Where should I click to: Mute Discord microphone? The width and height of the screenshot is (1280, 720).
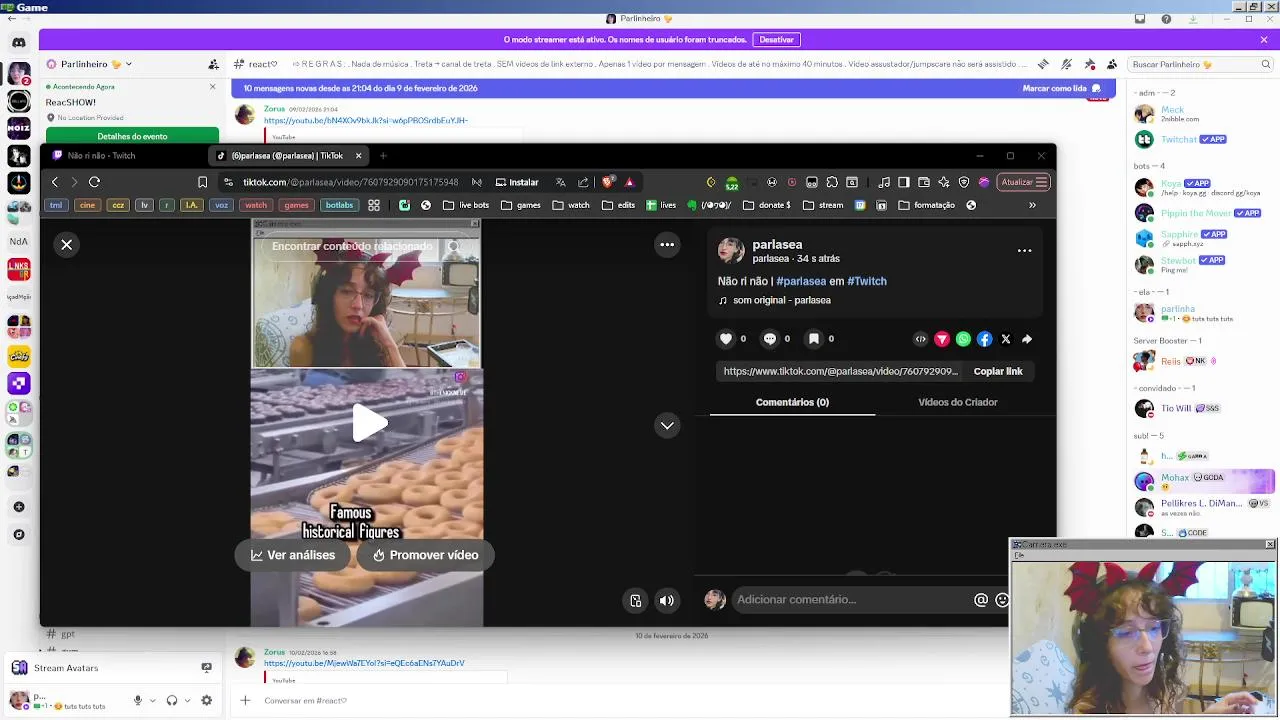(x=139, y=701)
